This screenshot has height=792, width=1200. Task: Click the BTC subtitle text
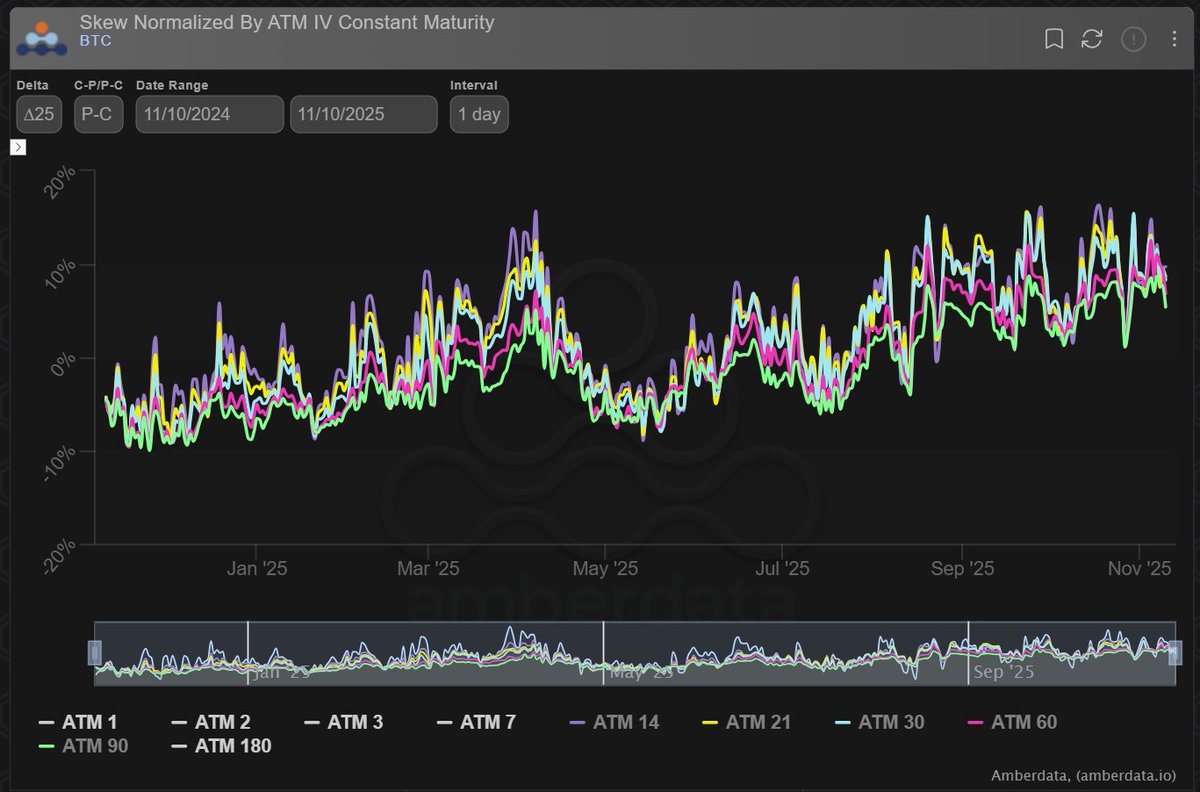(95, 42)
